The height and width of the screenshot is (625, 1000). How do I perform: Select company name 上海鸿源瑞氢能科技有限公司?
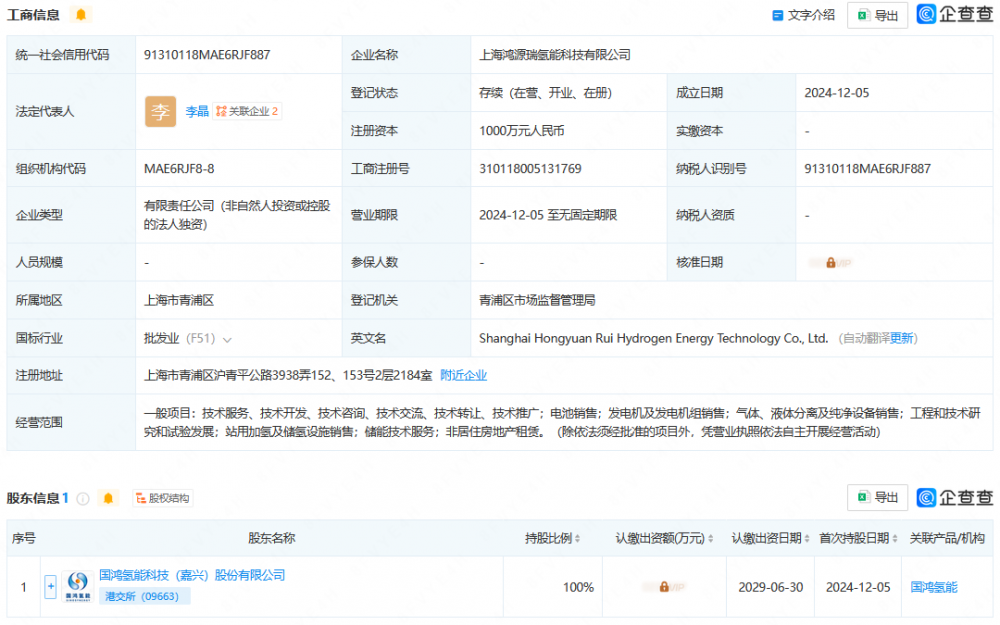tap(555, 55)
